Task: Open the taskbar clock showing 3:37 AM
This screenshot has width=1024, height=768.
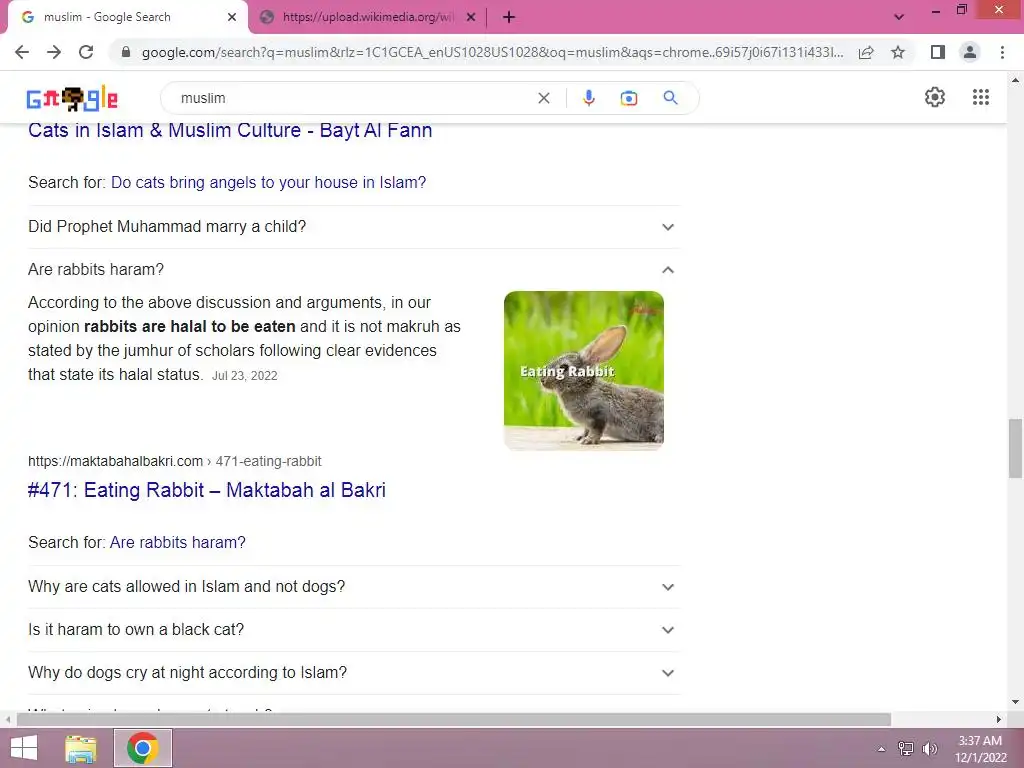Action: tap(981, 748)
